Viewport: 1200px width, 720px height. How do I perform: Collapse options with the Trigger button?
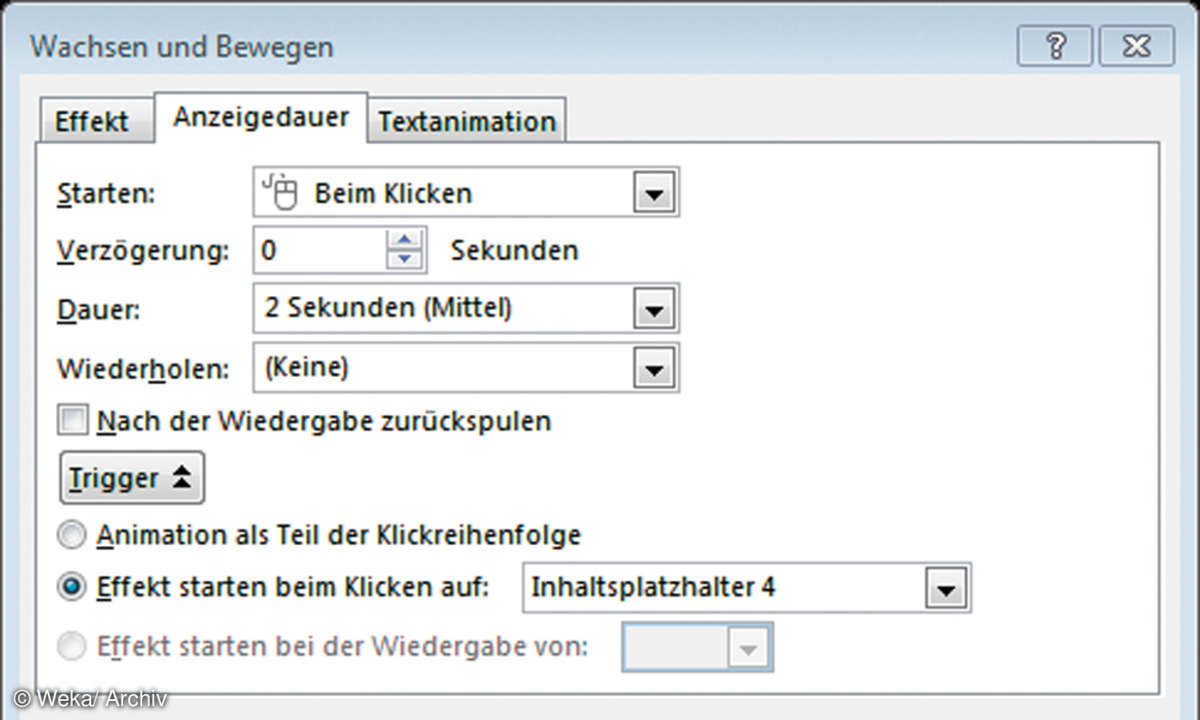(131, 479)
